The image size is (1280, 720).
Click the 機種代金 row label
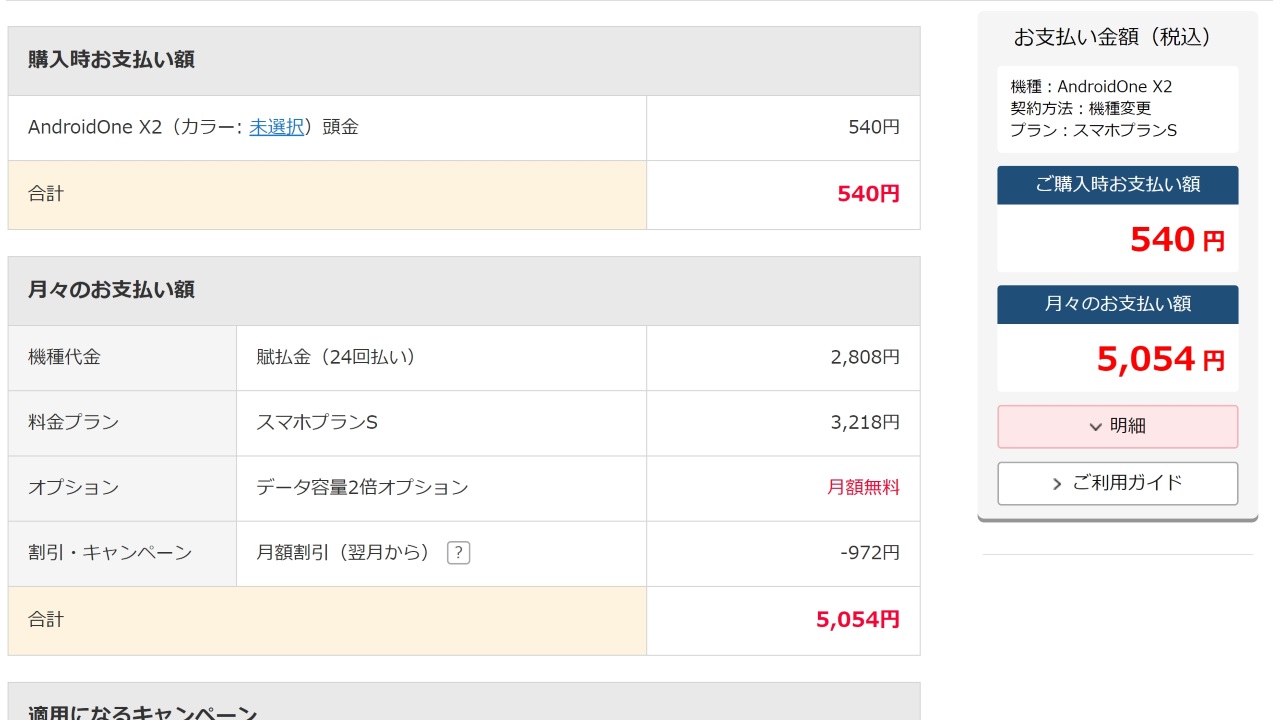pyautogui.click(x=64, y=357)
